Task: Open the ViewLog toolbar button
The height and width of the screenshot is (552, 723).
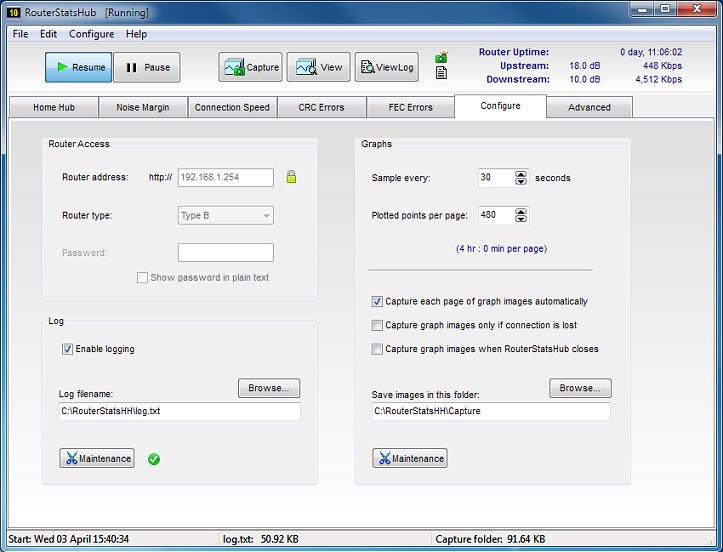Action: click(x=386, y=67)
